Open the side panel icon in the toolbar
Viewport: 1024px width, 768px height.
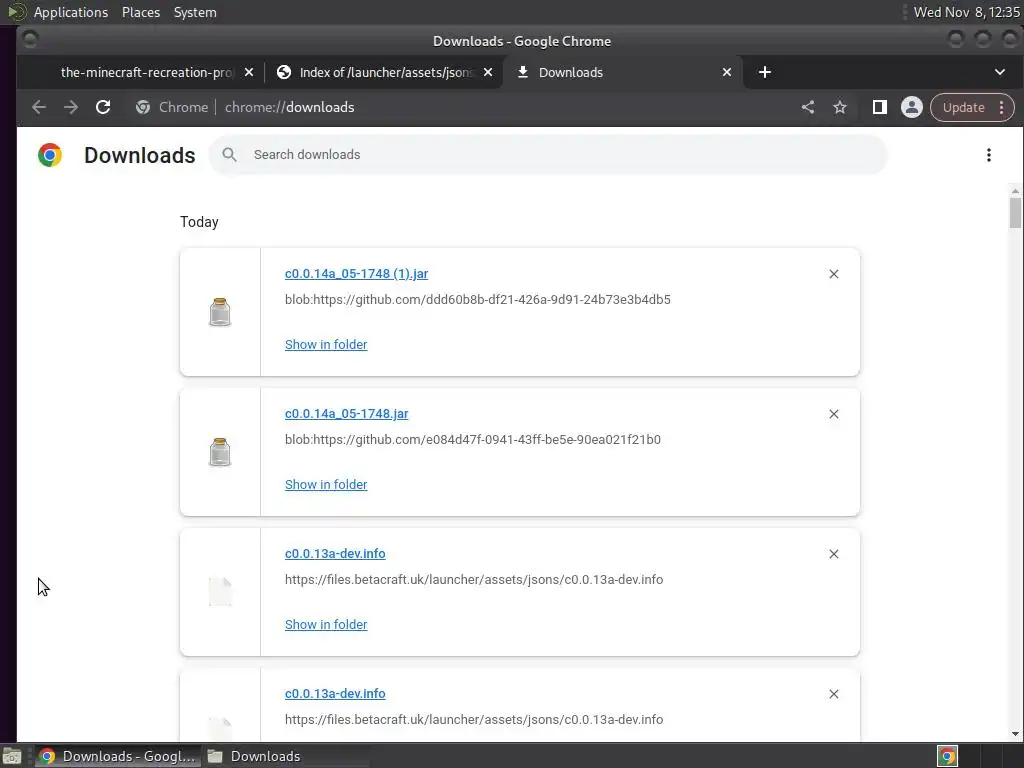[880, 107]
